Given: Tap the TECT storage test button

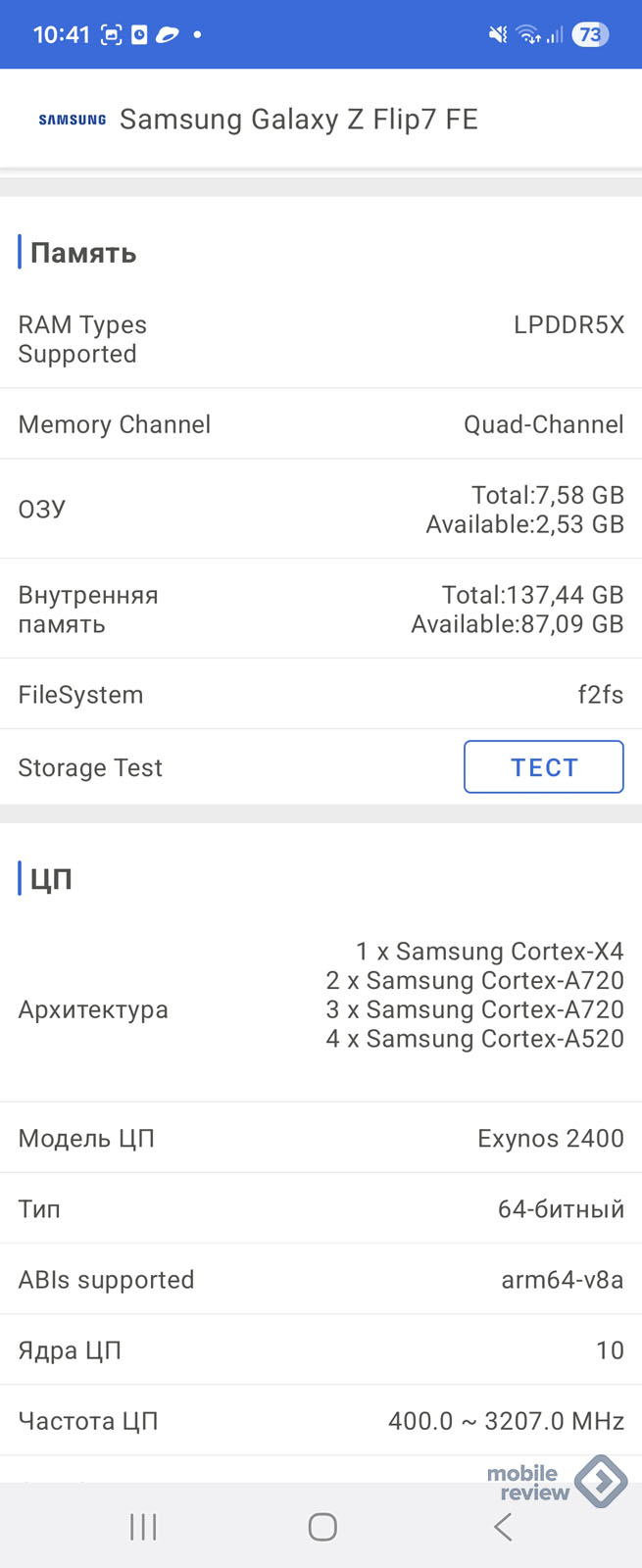Looking at the screenshot, I should [543, 766].
